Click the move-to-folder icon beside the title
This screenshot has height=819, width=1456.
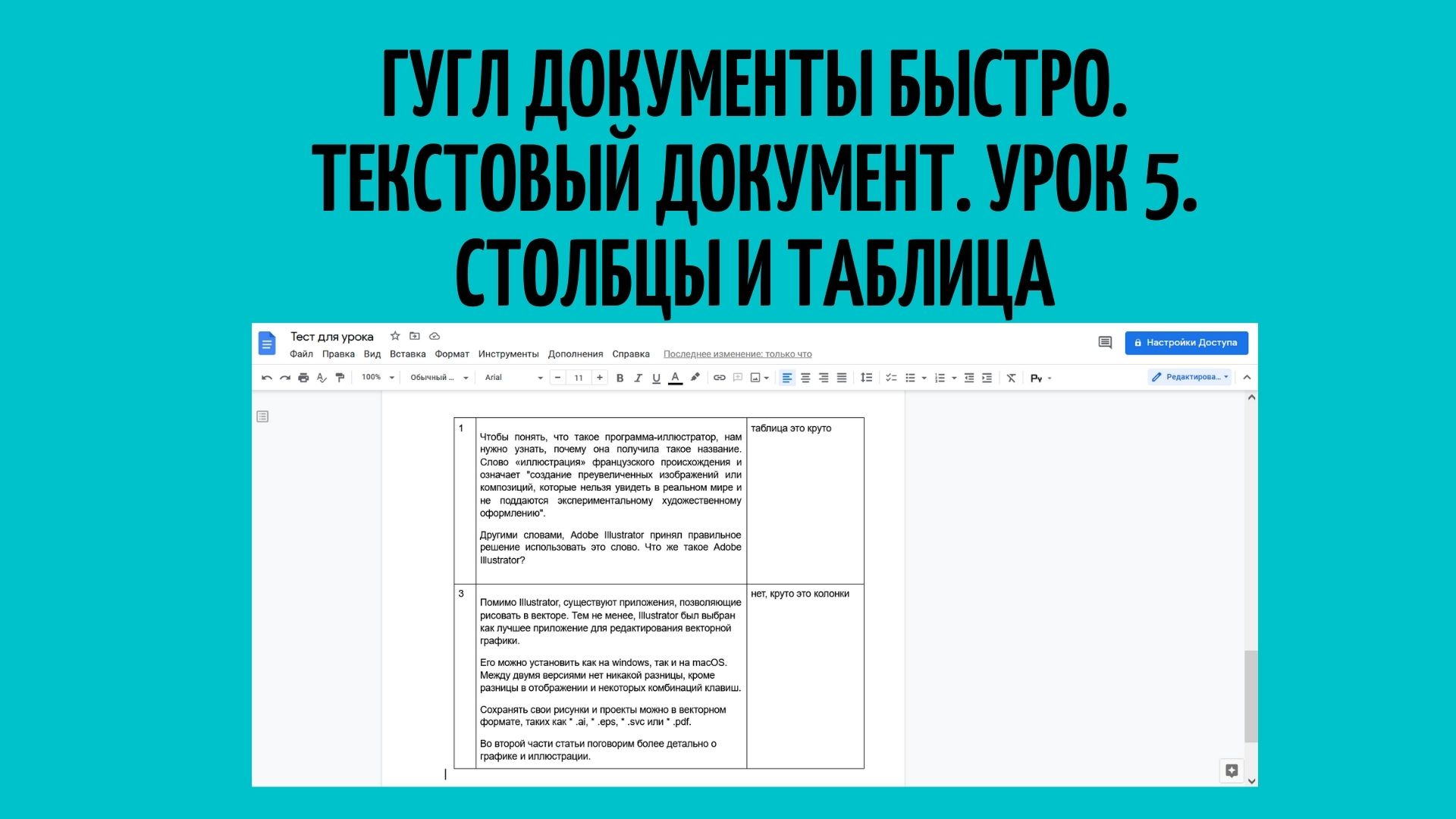pos(414,336)
